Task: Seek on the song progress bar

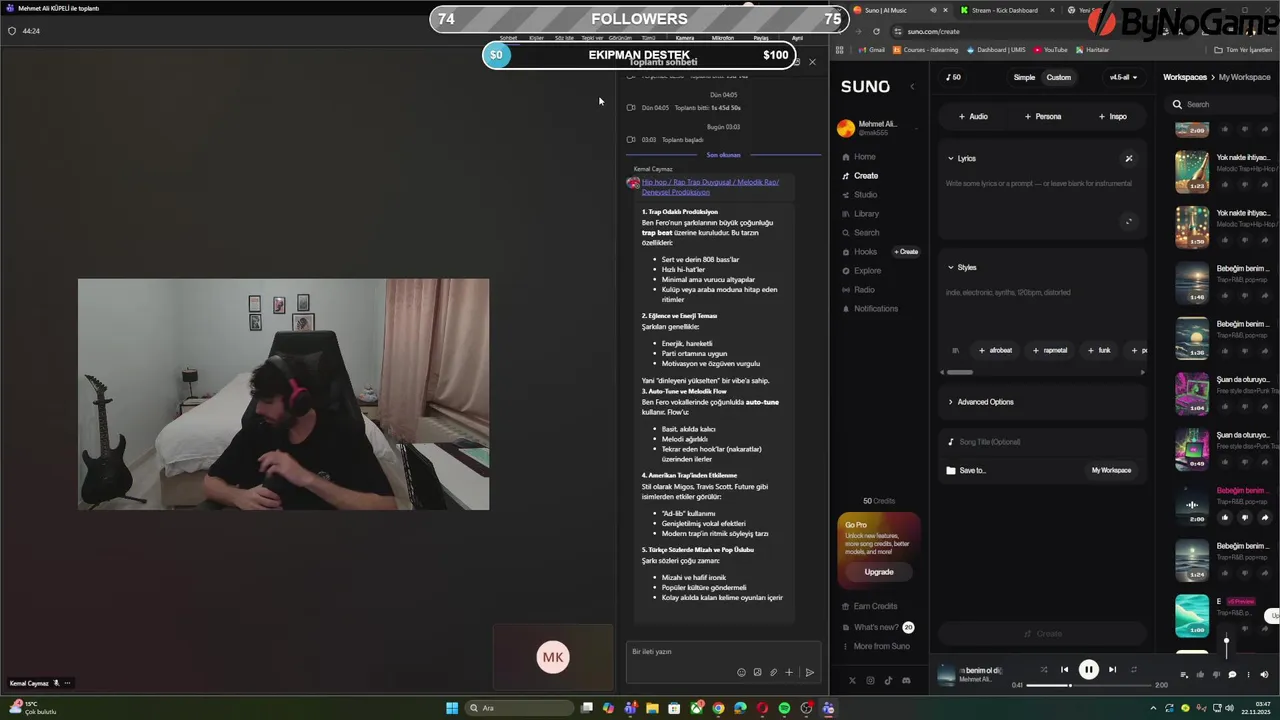Action: pos(1090,685)
